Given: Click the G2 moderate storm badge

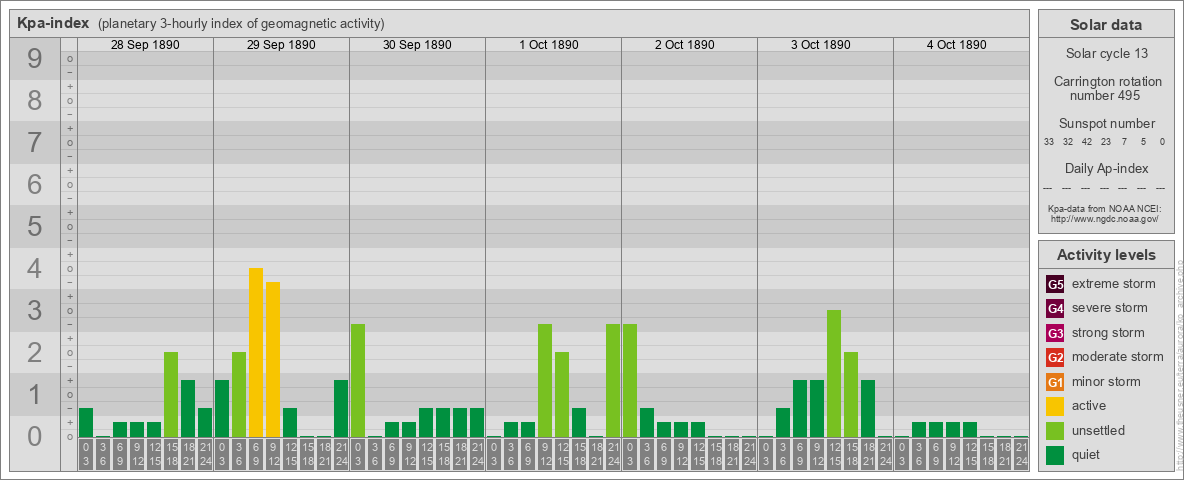Looking at the screenshot, I should pos(1055,357).
